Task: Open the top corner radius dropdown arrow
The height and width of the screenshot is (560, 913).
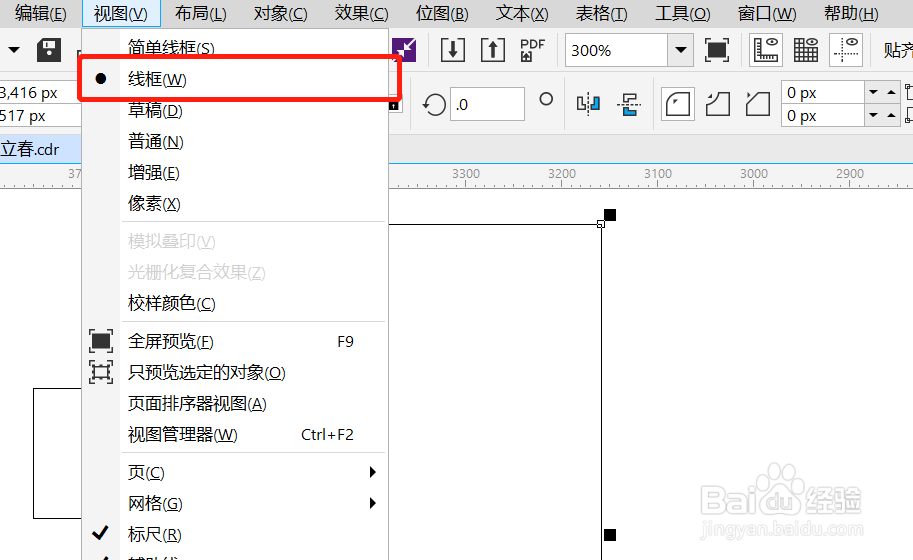Action: (x=873, y=92)
